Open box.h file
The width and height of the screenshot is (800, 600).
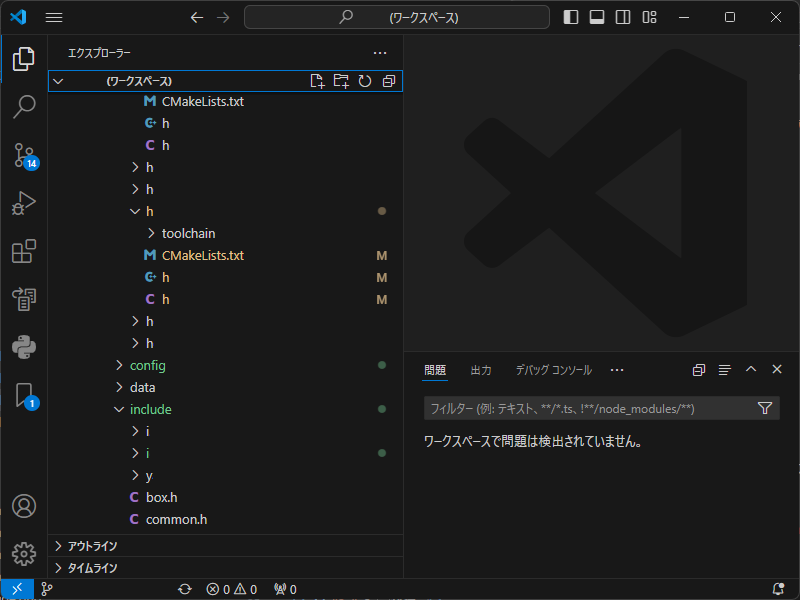click(x=226, y=497)
